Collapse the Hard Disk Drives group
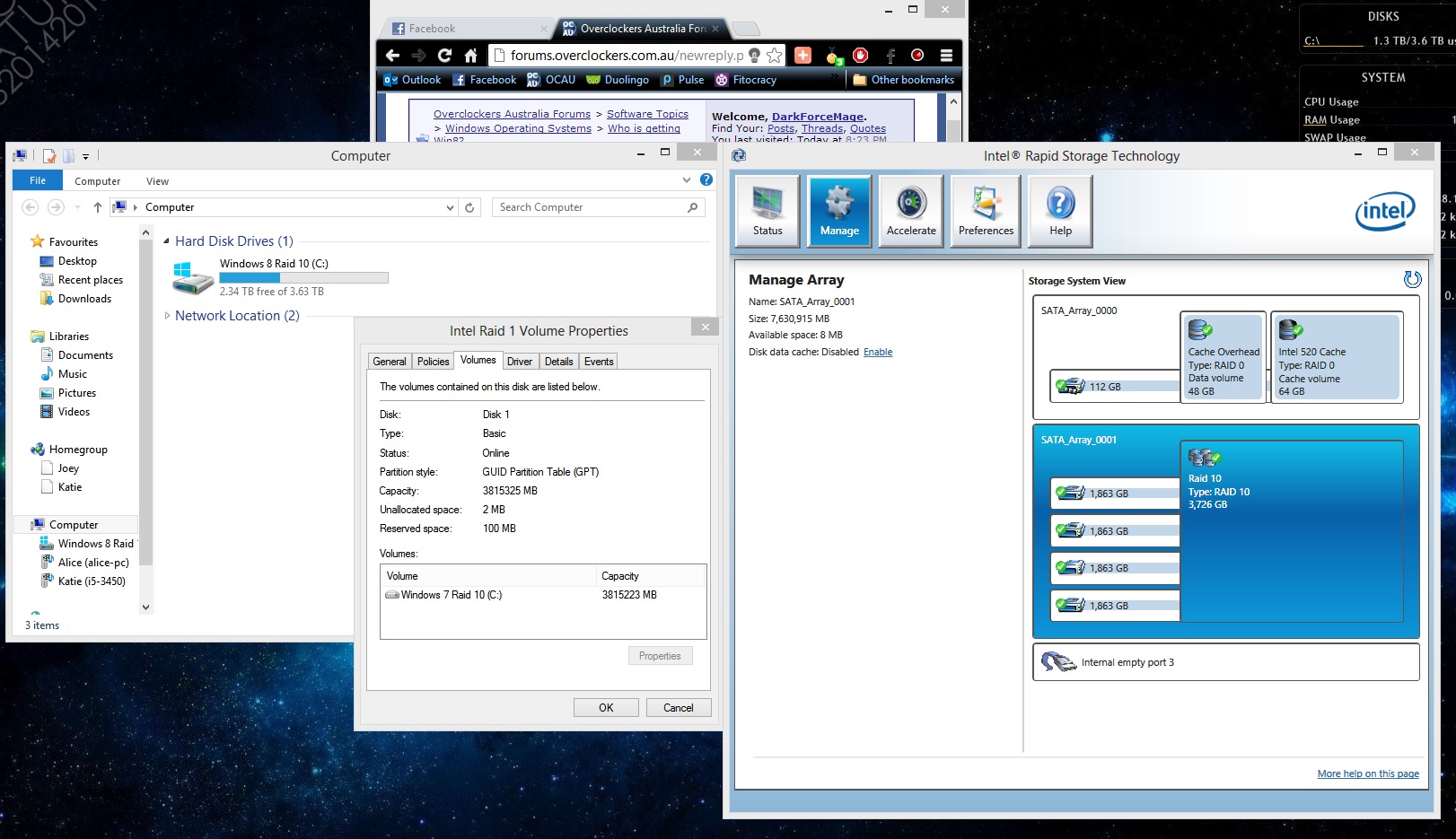This screenshot has width=1456, height=839. (167, 241)
